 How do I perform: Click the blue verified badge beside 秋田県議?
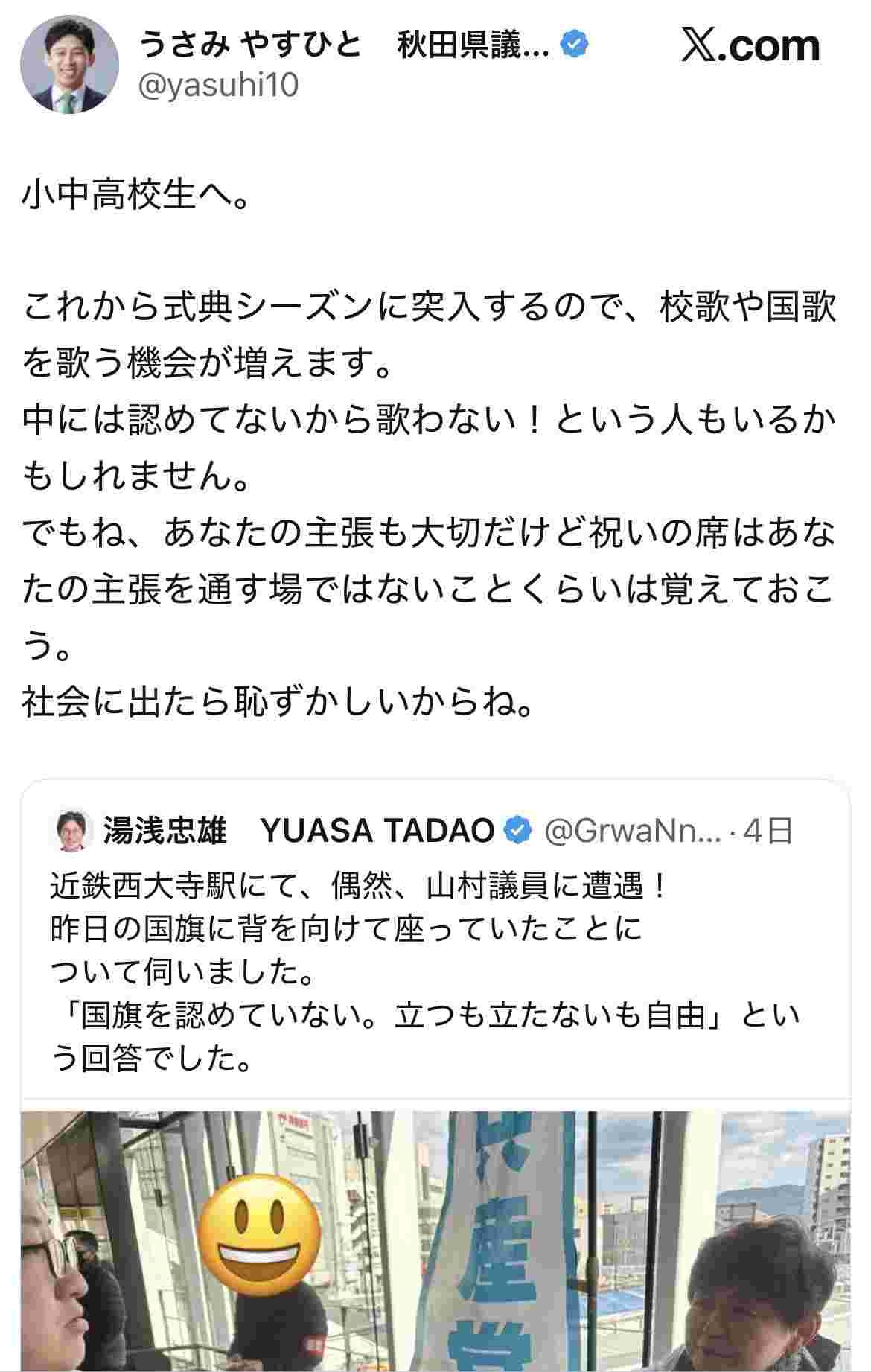(573, 46)
